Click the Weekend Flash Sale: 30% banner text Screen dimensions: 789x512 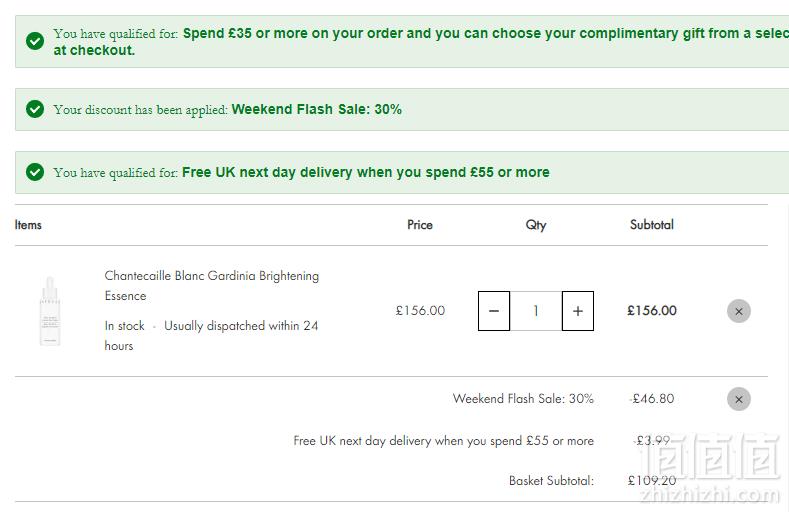tap(317, 109)
